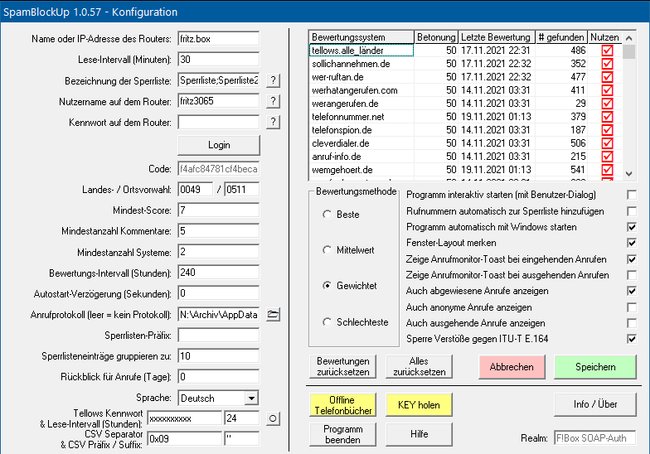Toggle Sperre Verstöße gegen ITU-T E.164
The width and height of the screenshot is (650, 454).
[631, 339]
